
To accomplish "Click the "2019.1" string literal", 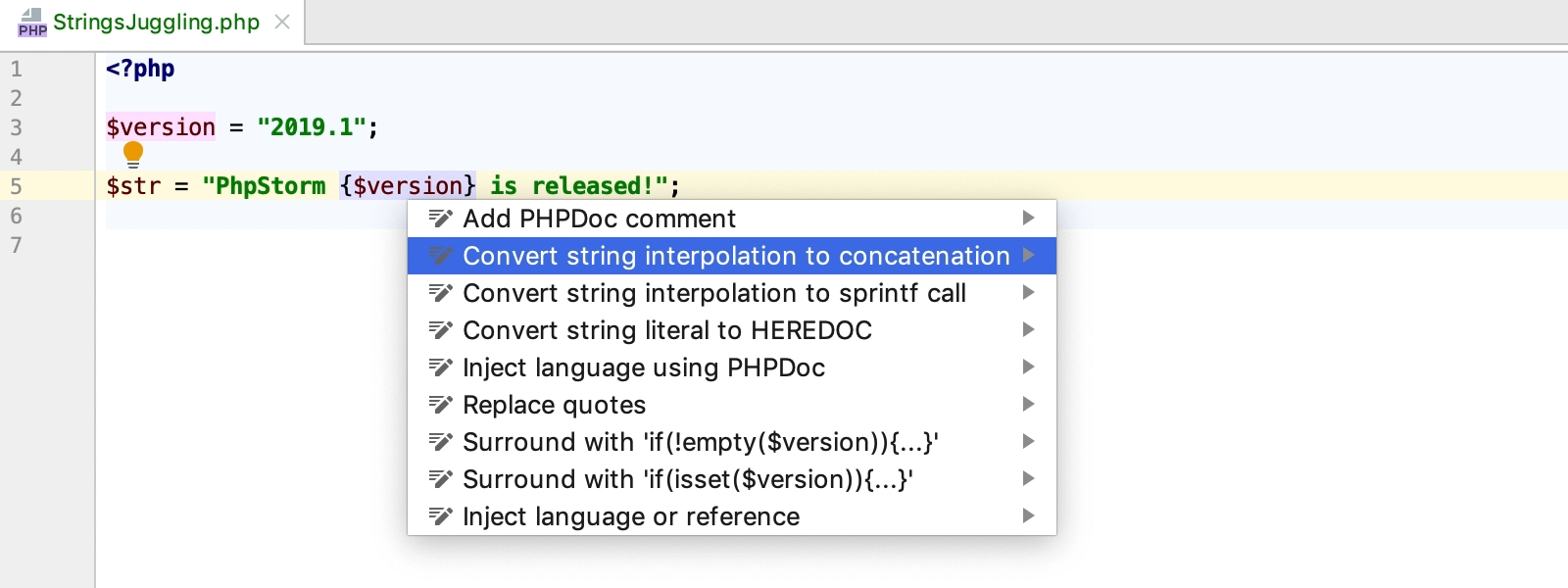I will pos(312,127).
